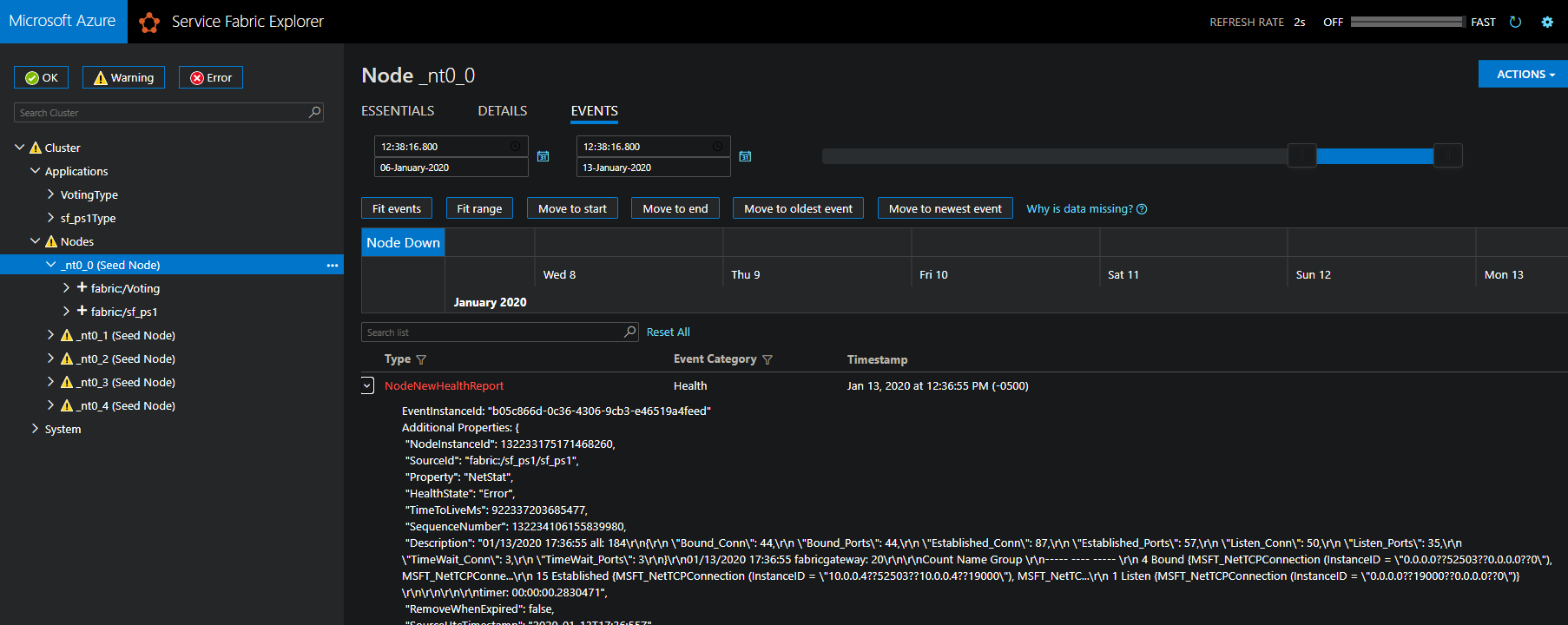The width and height of the screenshot is (1568, 625).
Task: Expand the VotingType application
Action: 51,194
